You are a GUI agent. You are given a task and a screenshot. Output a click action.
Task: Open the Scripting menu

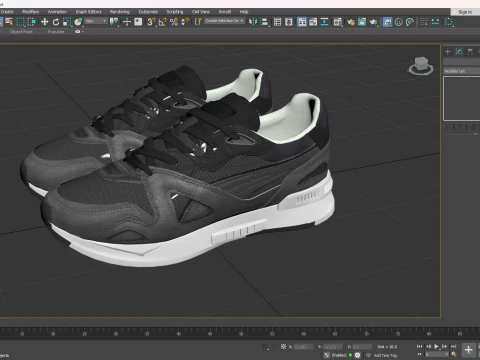tap(175, 12)
